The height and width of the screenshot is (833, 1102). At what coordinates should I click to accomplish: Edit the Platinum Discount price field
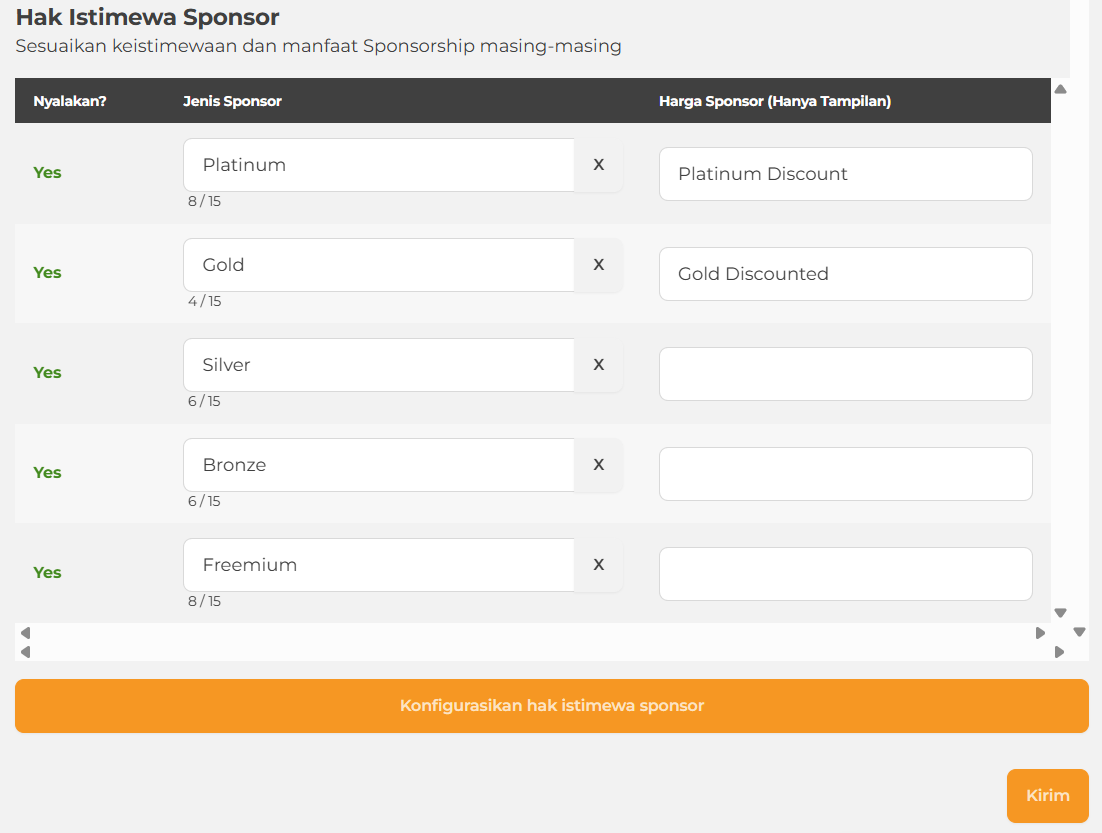pos(845,174)
